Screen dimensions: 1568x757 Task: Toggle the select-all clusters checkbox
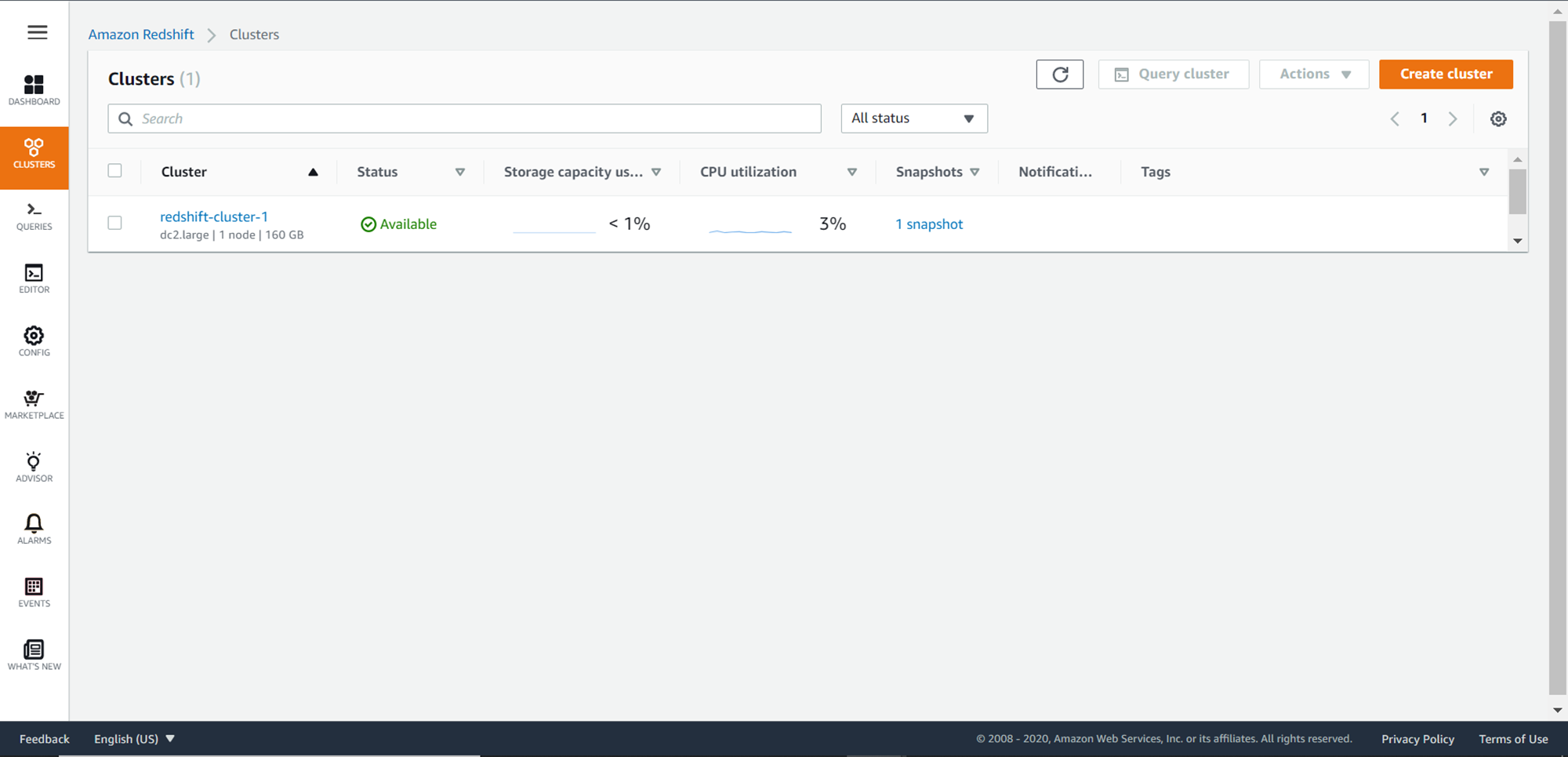coord(115,171)
